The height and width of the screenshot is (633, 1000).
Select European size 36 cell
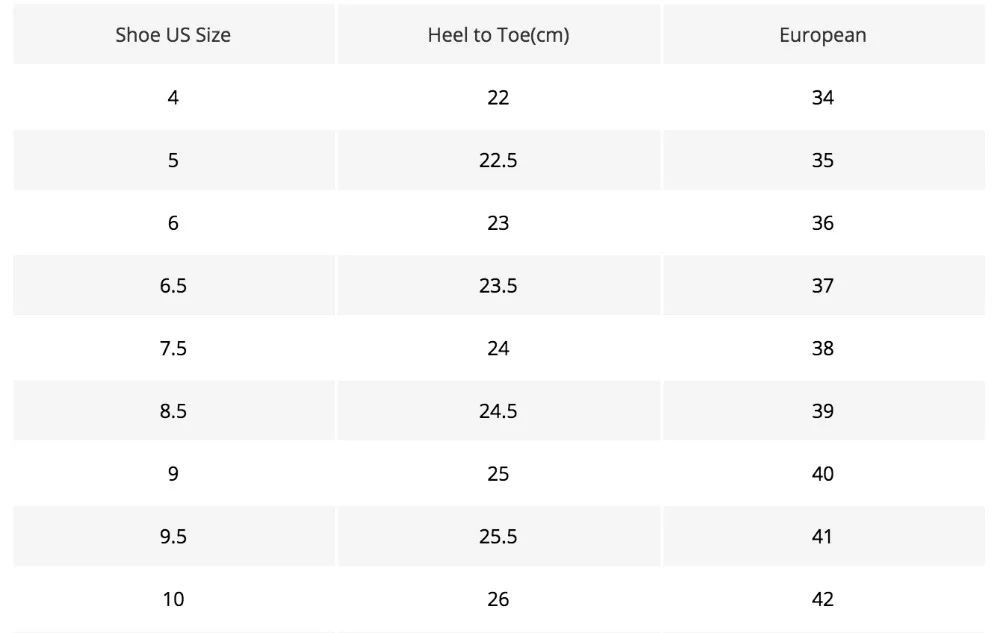(x=823, y=223)
